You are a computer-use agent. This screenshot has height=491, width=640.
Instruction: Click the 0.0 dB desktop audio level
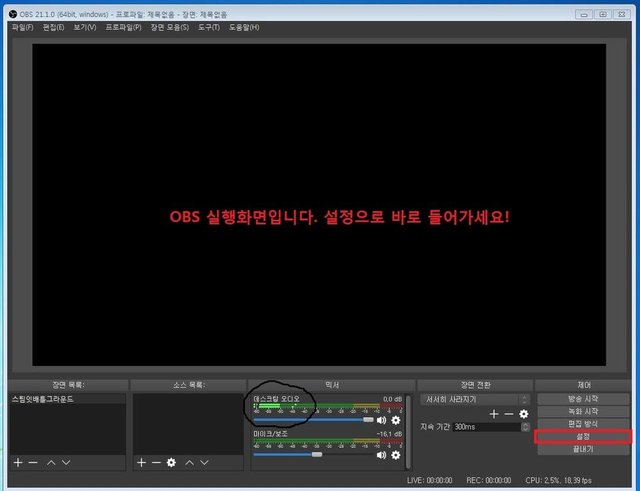pos(392,399)
